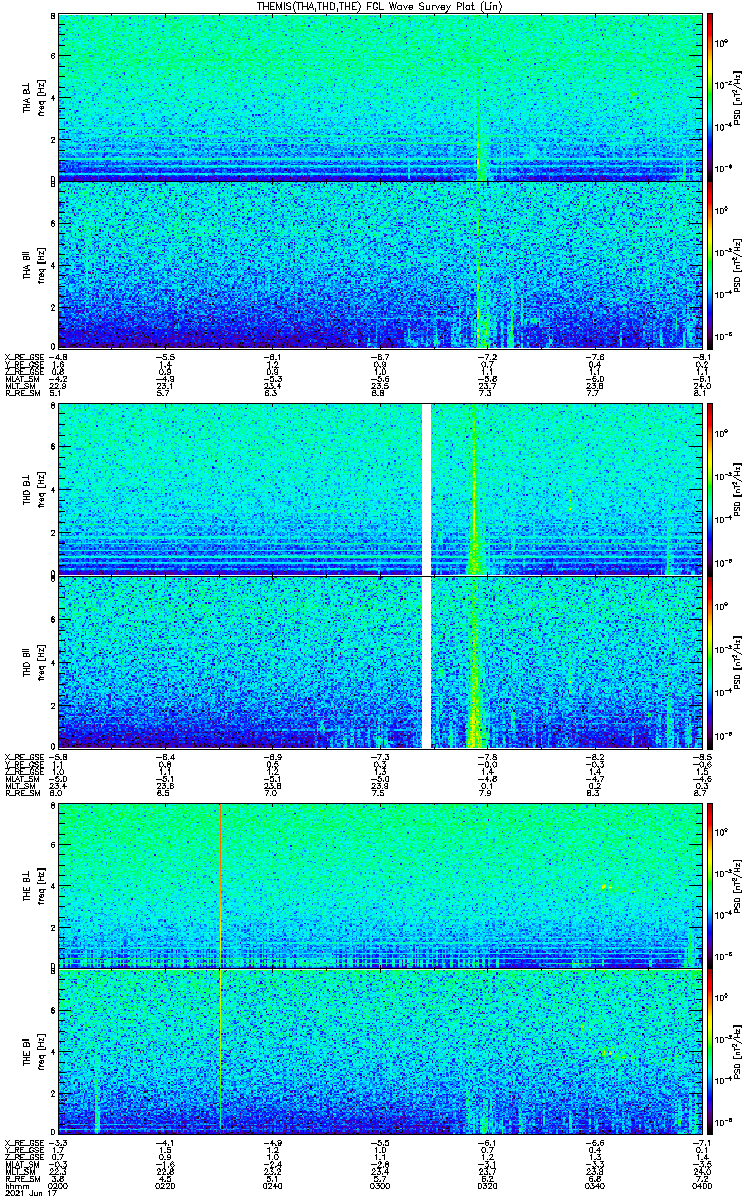Click the THA B|| PSD color bar
Image resolution: width=750 pixels, height=1200 pixels.
coord(710,265)
